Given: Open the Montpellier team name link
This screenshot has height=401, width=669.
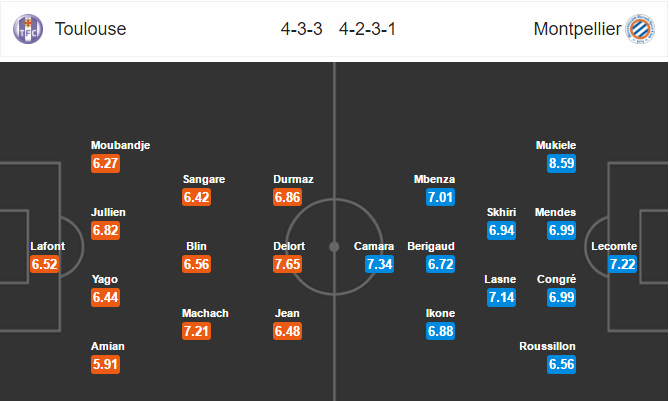Looking at the screenshot, I should pos(577,29).
